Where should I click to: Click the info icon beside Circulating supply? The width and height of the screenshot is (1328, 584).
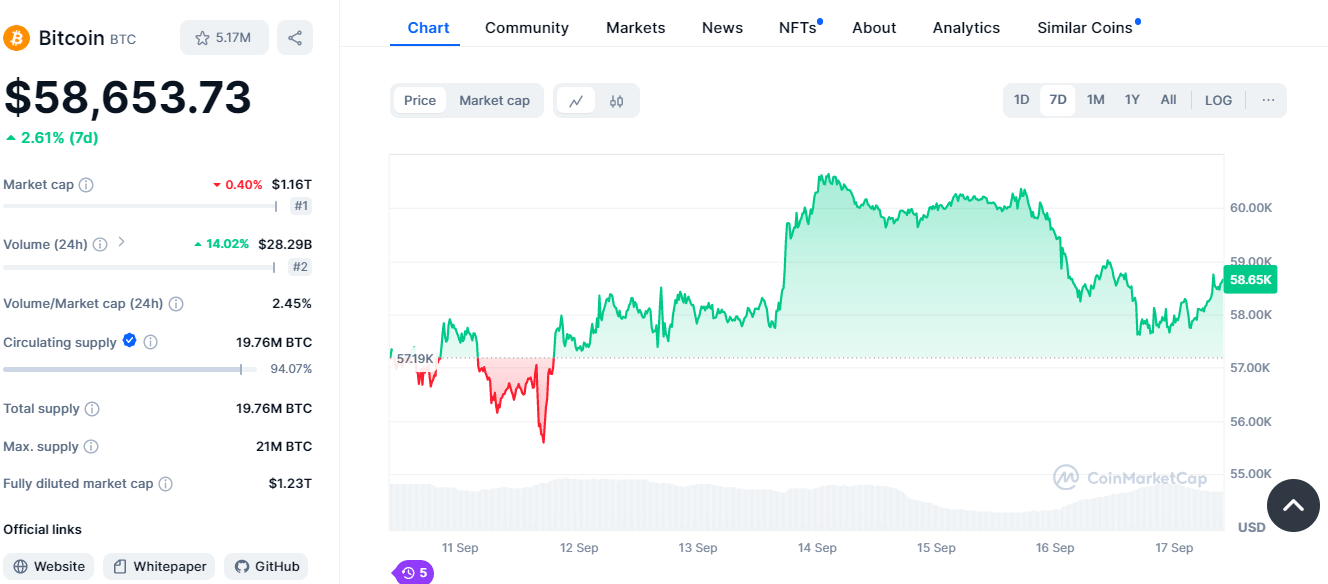tap(151, 342)
